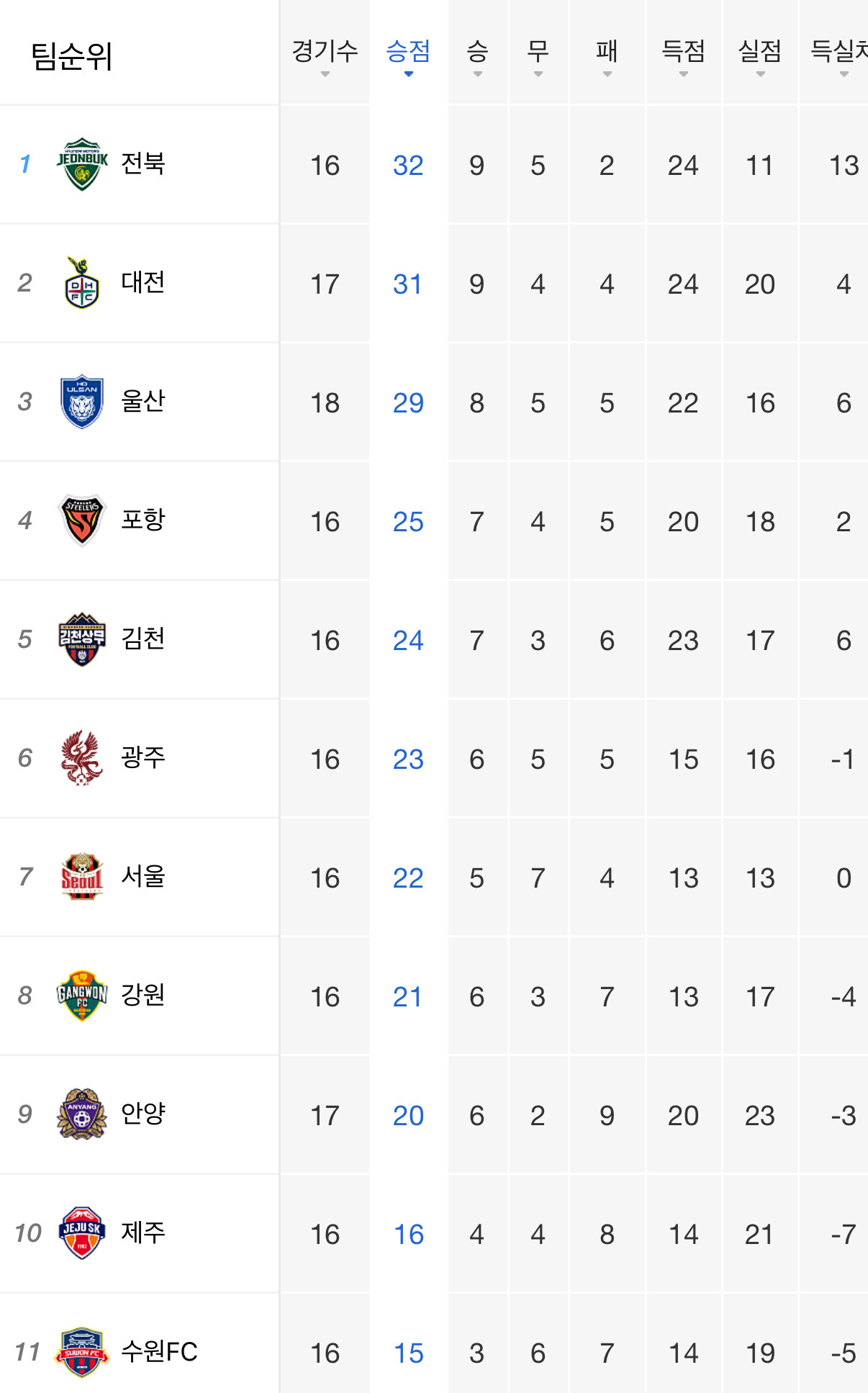Select the Pohang Steelers crest
868x1393 pixels.
pyautogui.click(x=82, y=520)
